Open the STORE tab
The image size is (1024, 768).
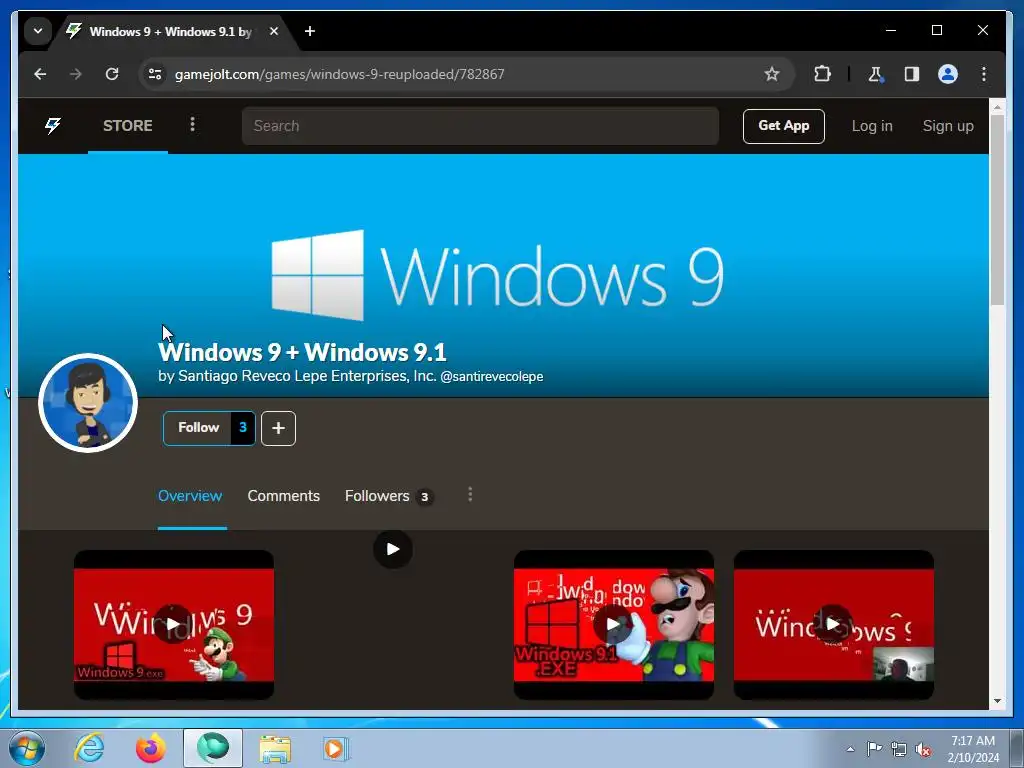pos(127,125)
